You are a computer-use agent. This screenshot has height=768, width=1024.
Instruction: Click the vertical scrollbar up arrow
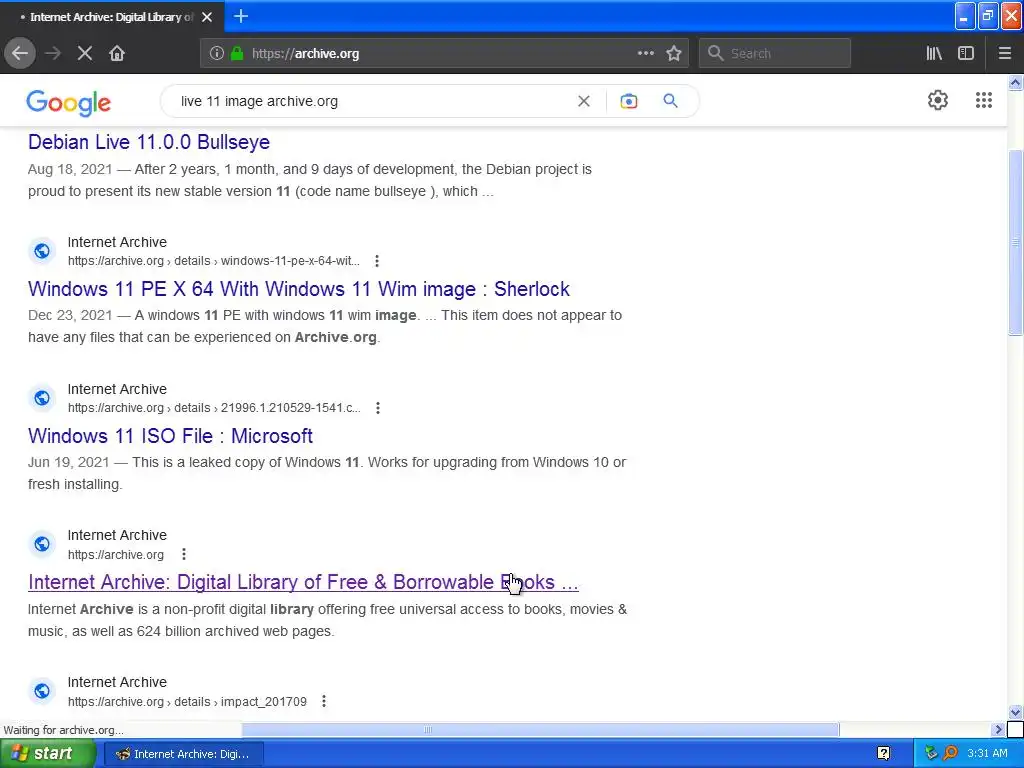(1015, 82)
